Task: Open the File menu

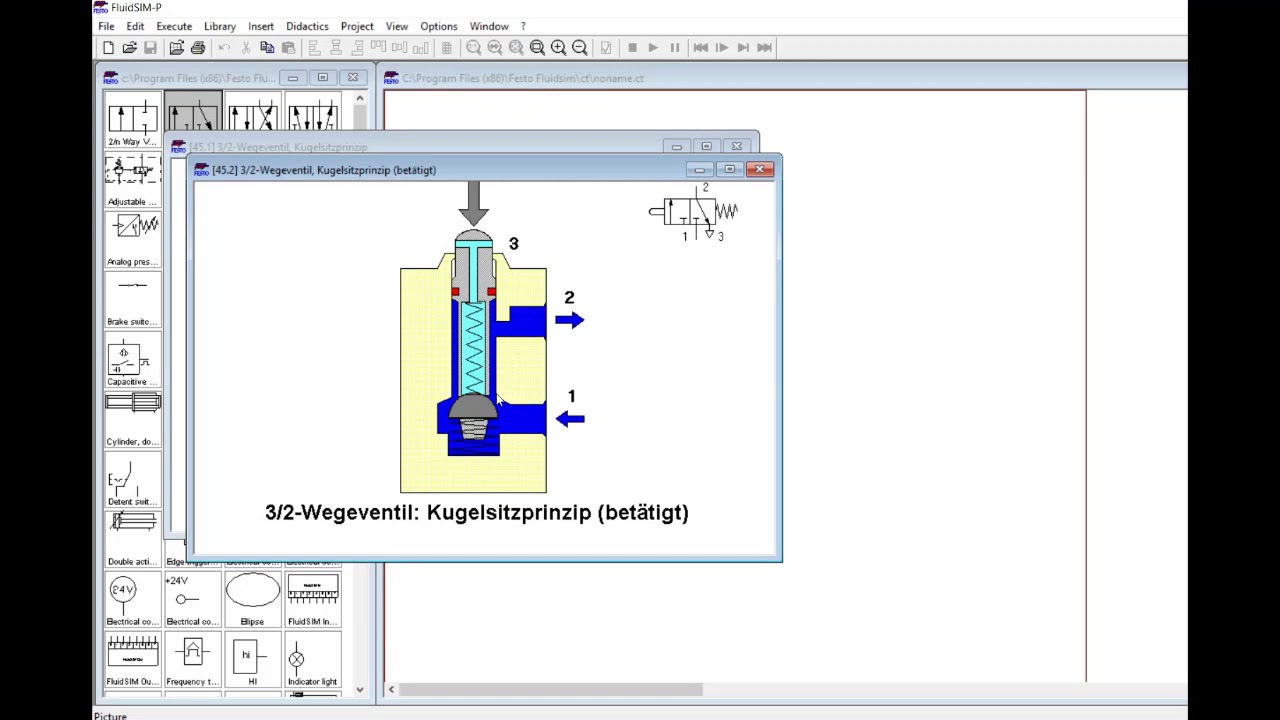Action: (106, 26)
